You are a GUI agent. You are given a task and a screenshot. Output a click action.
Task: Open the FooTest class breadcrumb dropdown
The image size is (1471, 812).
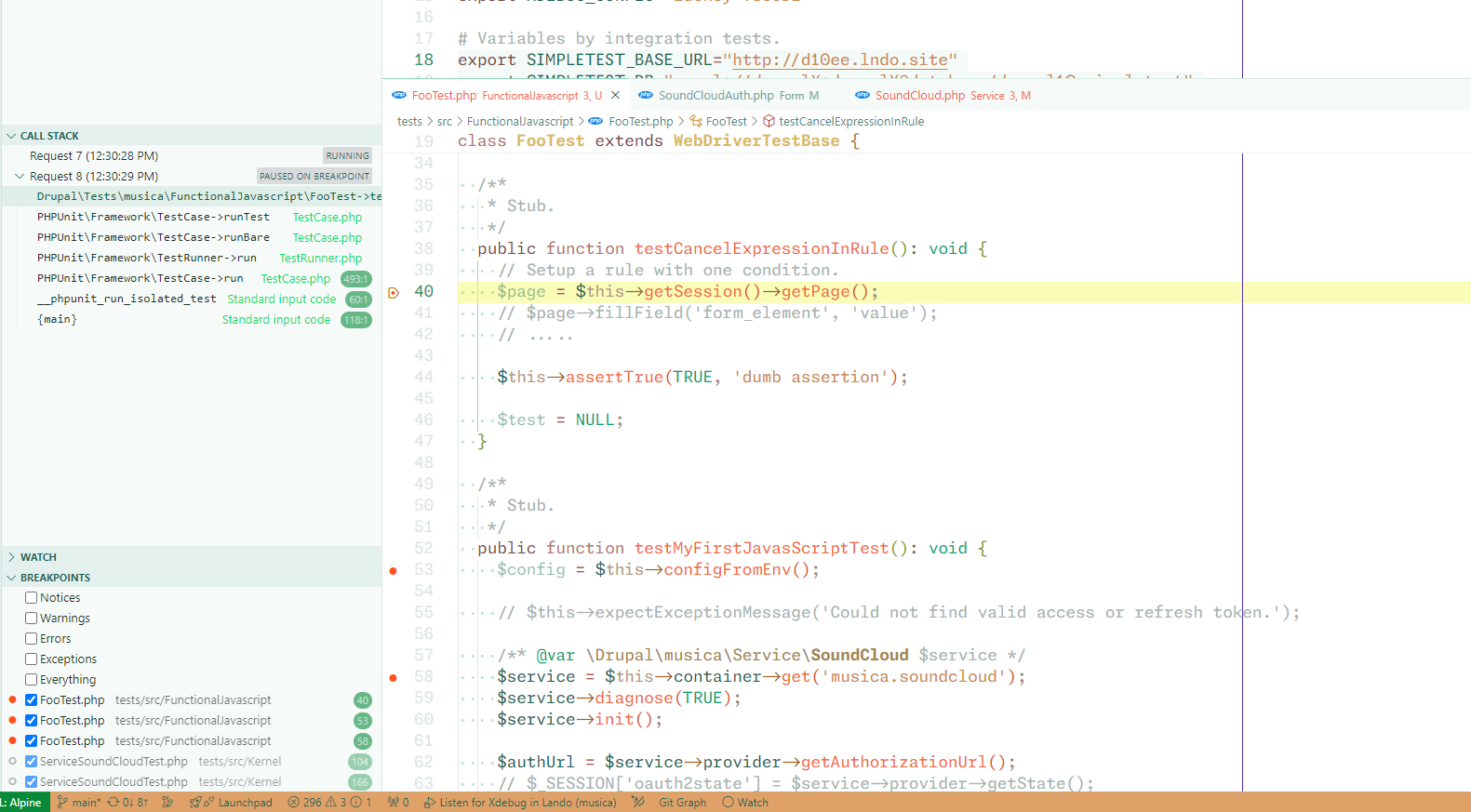point(727,122)
